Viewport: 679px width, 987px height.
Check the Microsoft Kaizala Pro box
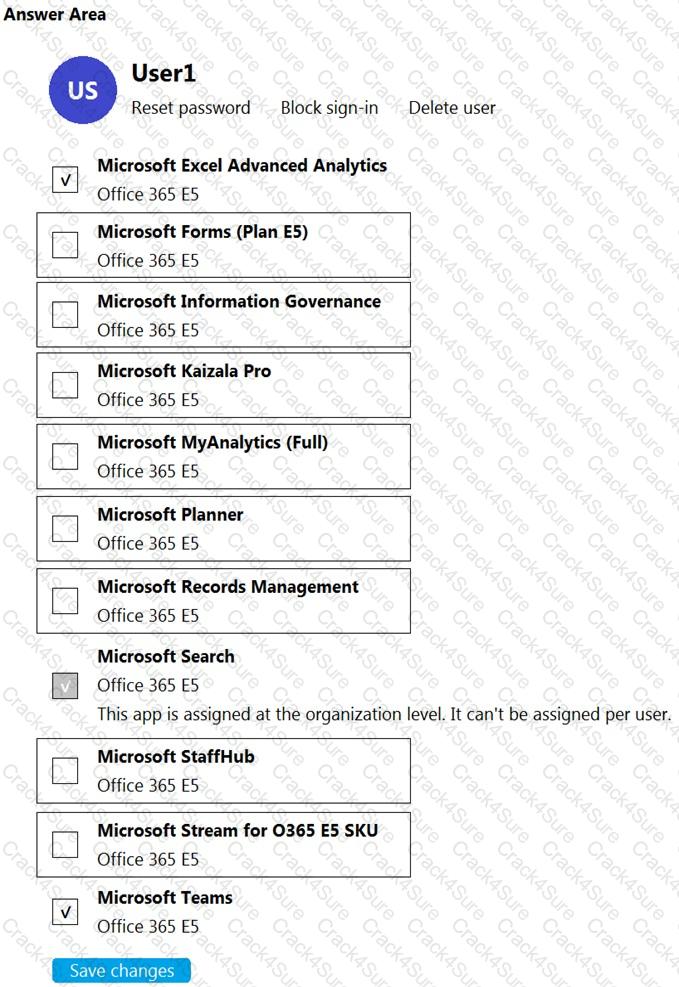click(x=64, y=384)
